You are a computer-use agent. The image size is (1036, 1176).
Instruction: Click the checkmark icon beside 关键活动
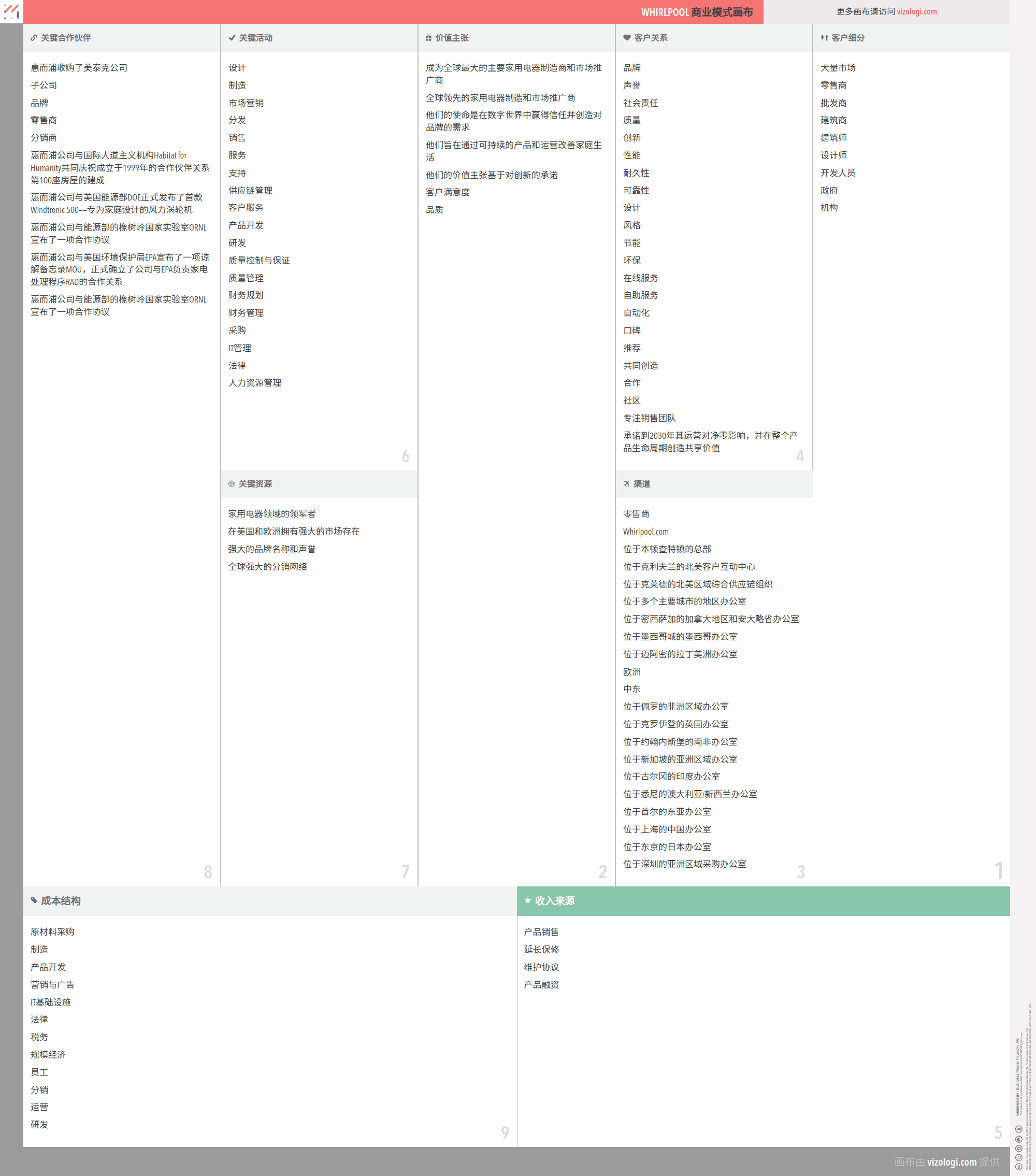pyautogui.click(x=232, y=38)
